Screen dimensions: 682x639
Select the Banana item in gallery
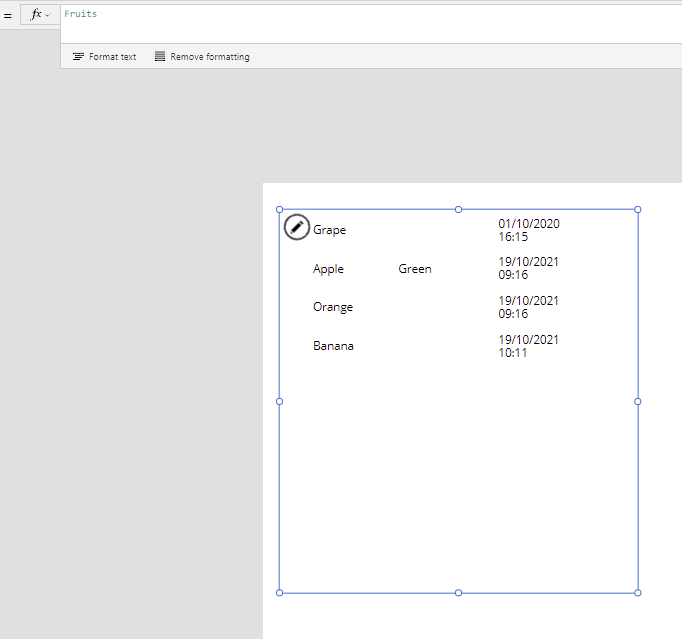[333, 346]
